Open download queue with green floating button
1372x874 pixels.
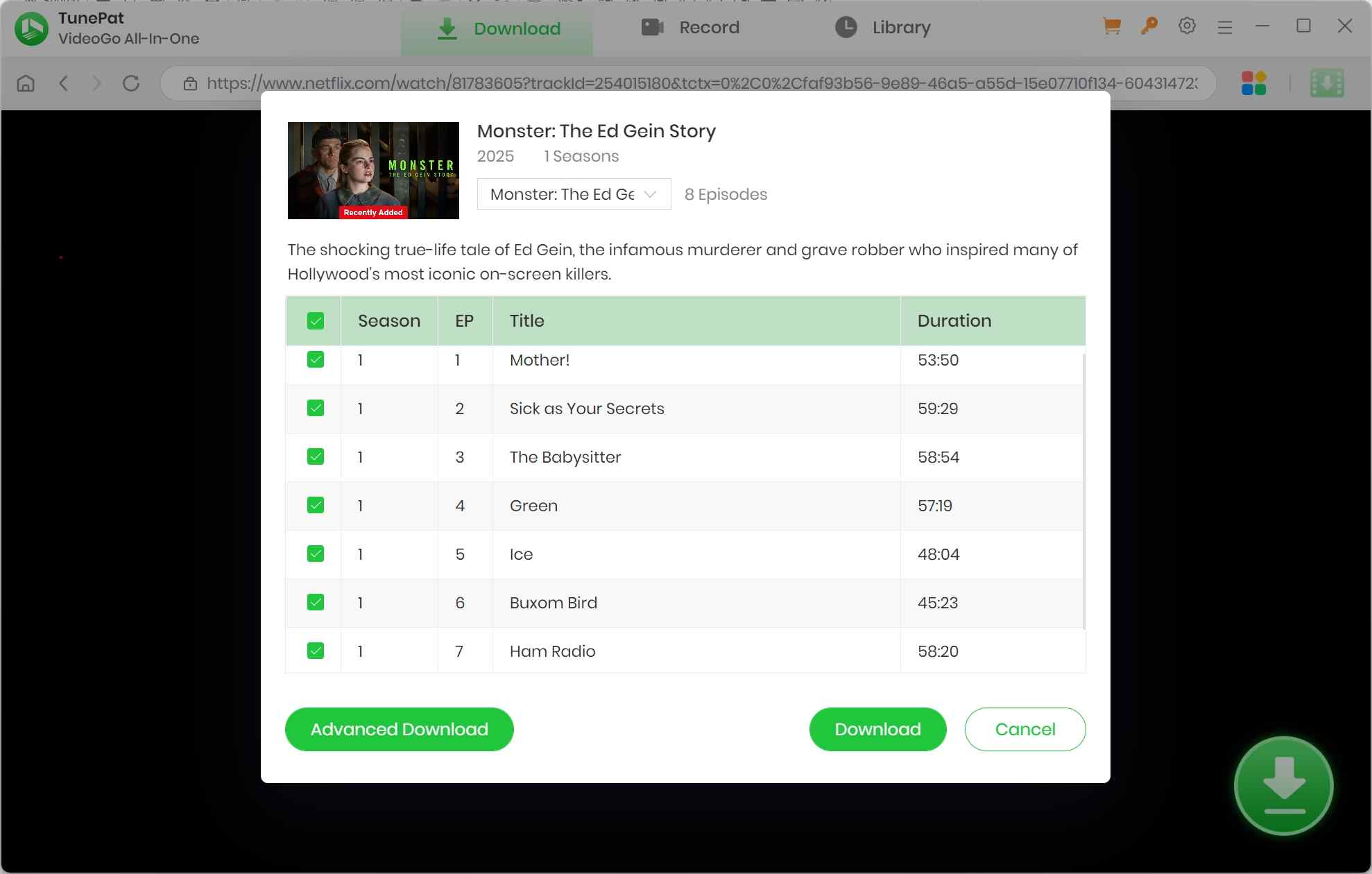(x=1283, y=786)
